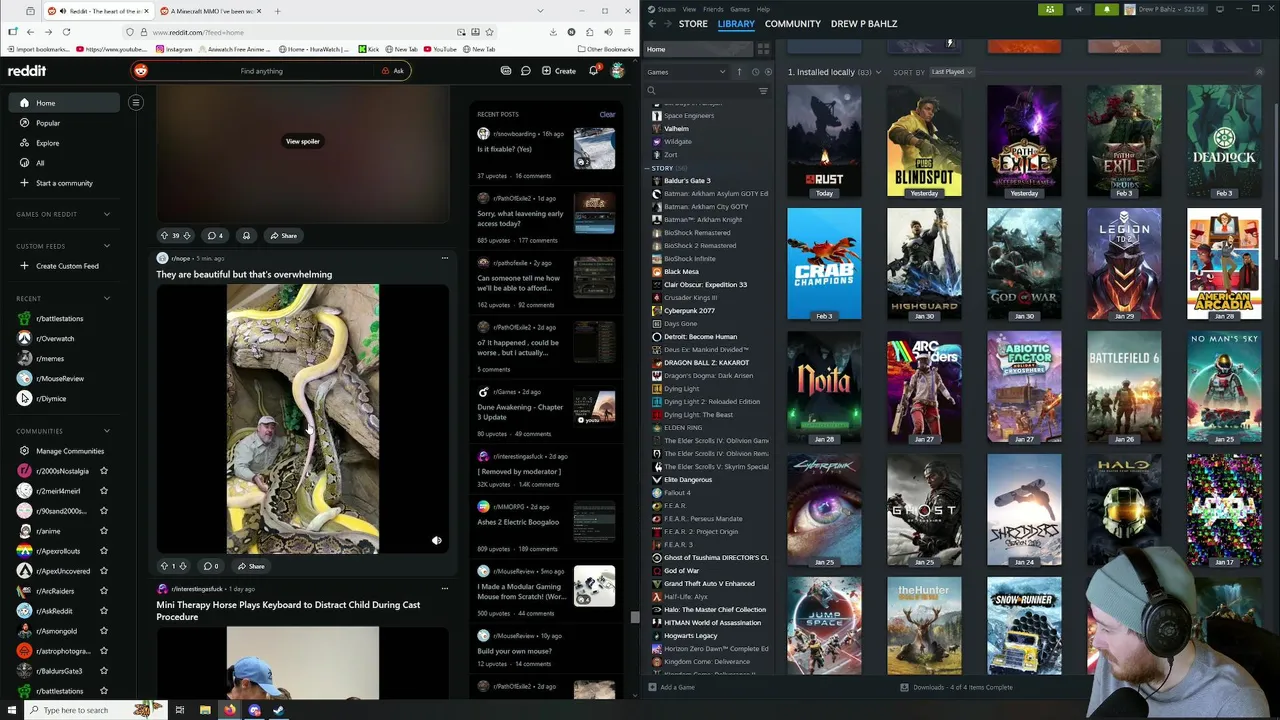
Task: Collapse Custom Feeds section
Action: (107, 246)
